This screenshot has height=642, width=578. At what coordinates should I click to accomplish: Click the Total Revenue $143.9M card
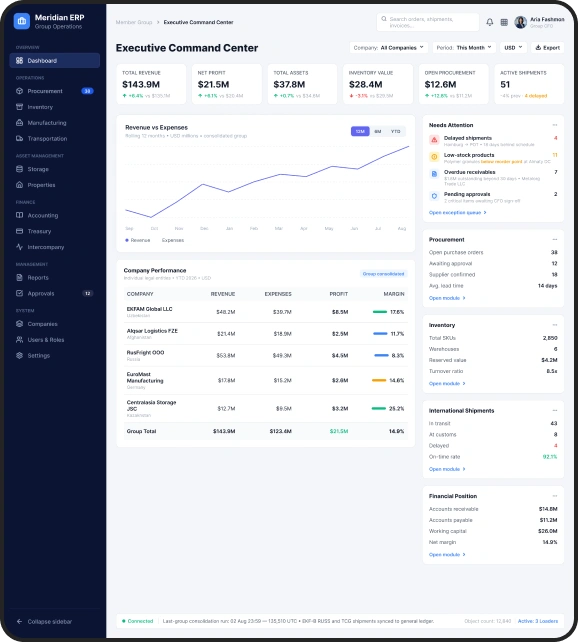tap(151, 84)
